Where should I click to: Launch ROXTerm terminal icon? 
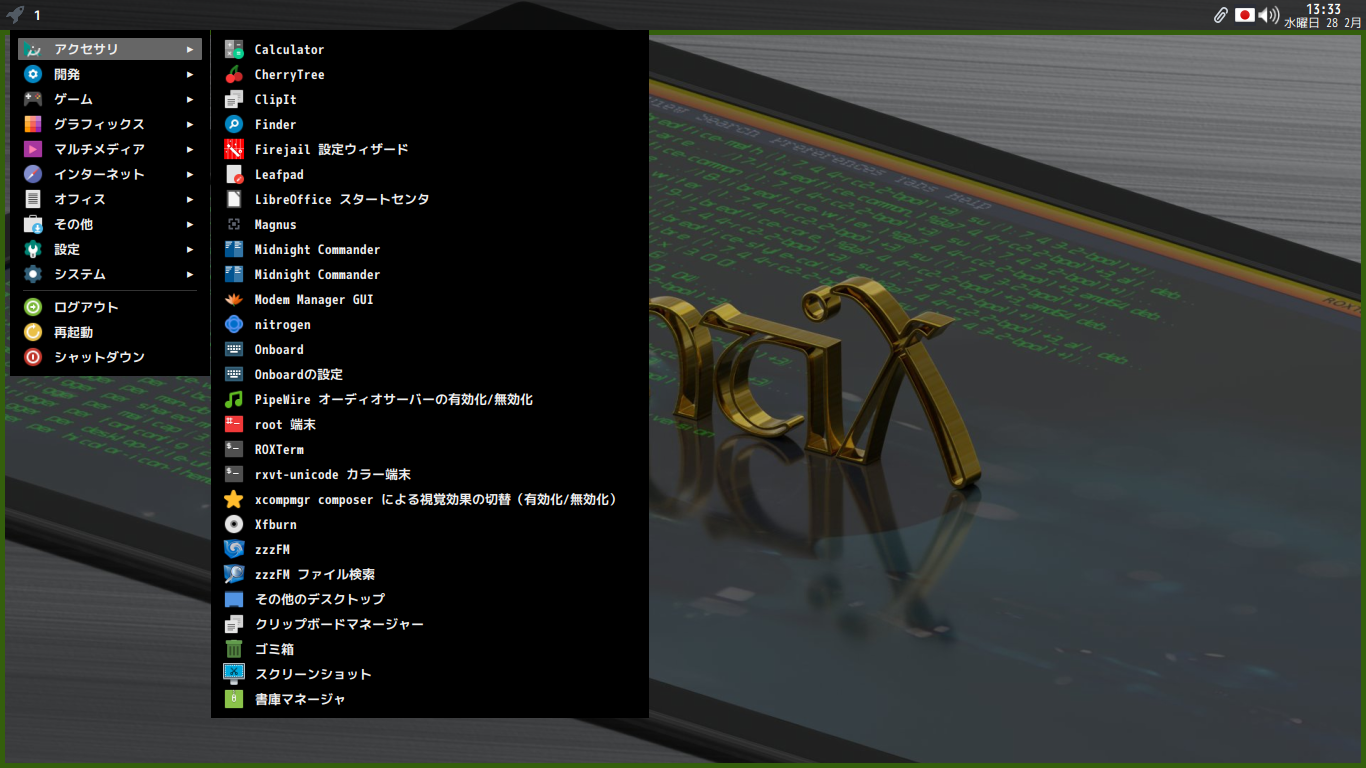coord(234,449)
